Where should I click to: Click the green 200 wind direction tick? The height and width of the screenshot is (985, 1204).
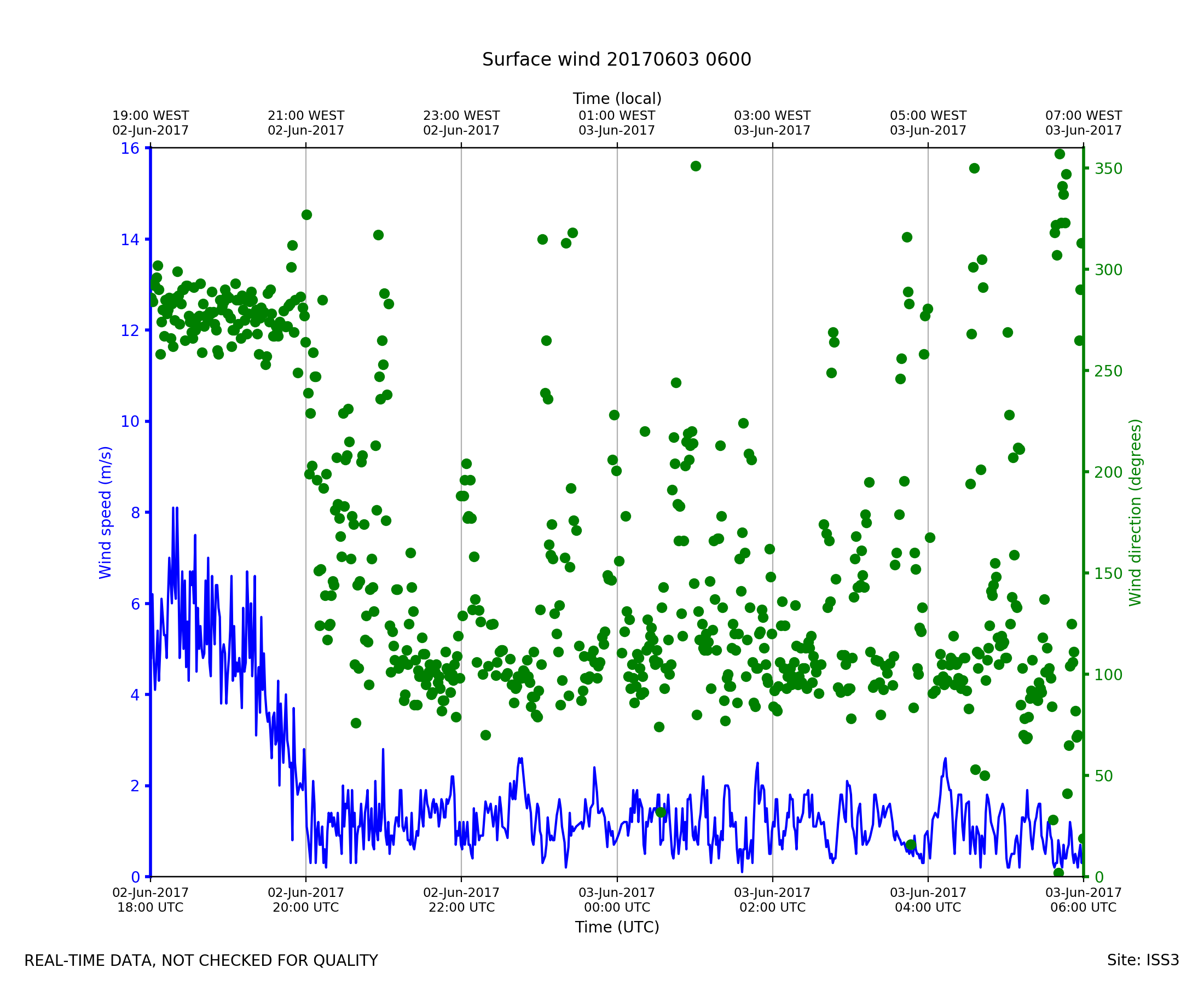[x=1108, y=472]
